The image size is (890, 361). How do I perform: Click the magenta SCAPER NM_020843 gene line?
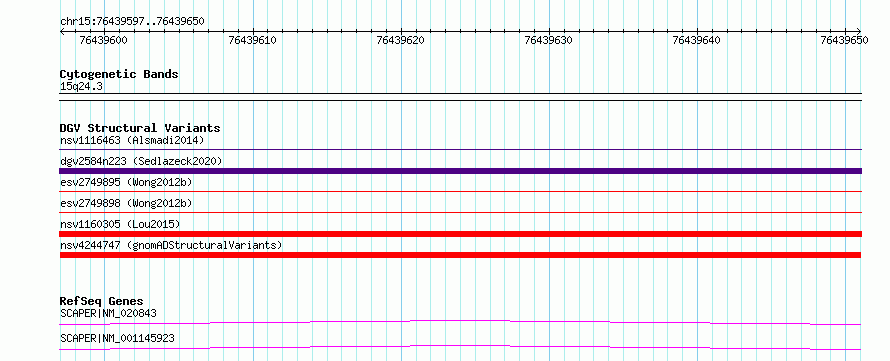(x=460, y=321)
